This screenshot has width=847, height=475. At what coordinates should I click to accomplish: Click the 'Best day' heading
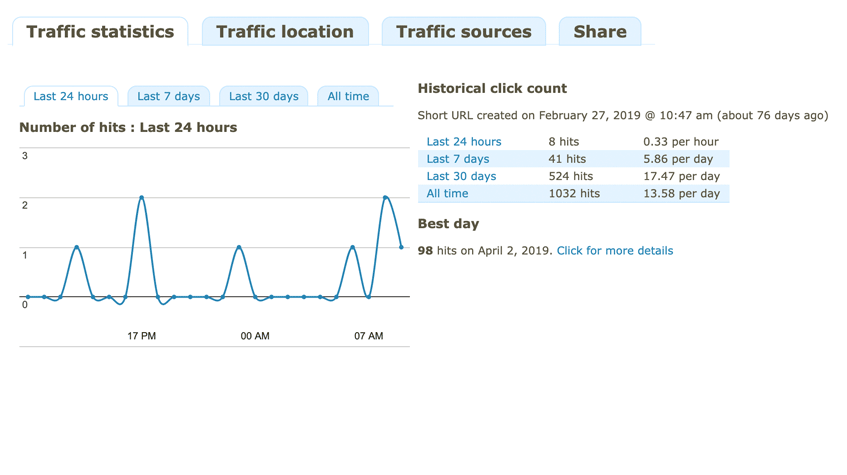tap(448, 224)
